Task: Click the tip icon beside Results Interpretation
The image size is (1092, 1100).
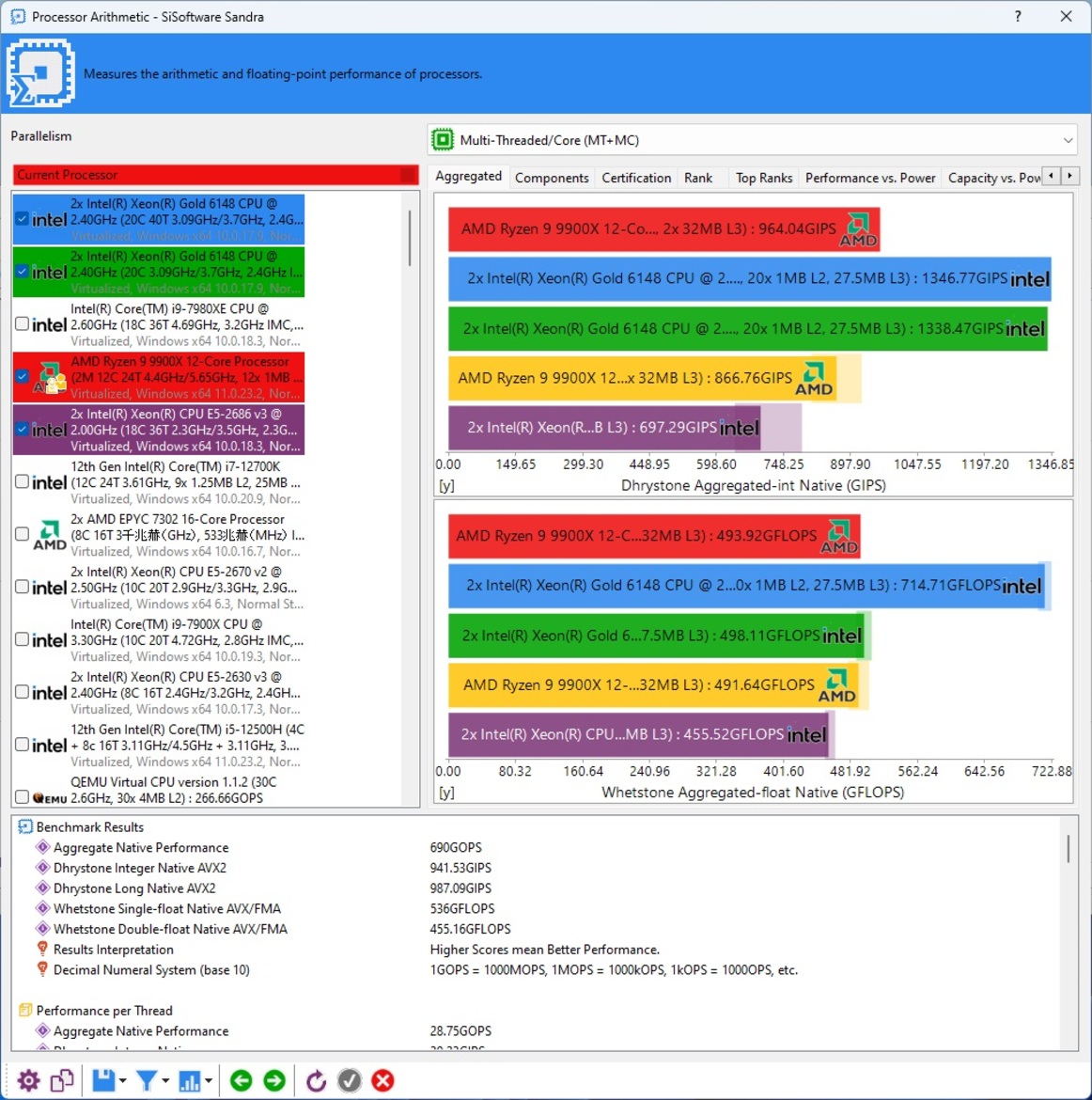Action: [43, 950]
